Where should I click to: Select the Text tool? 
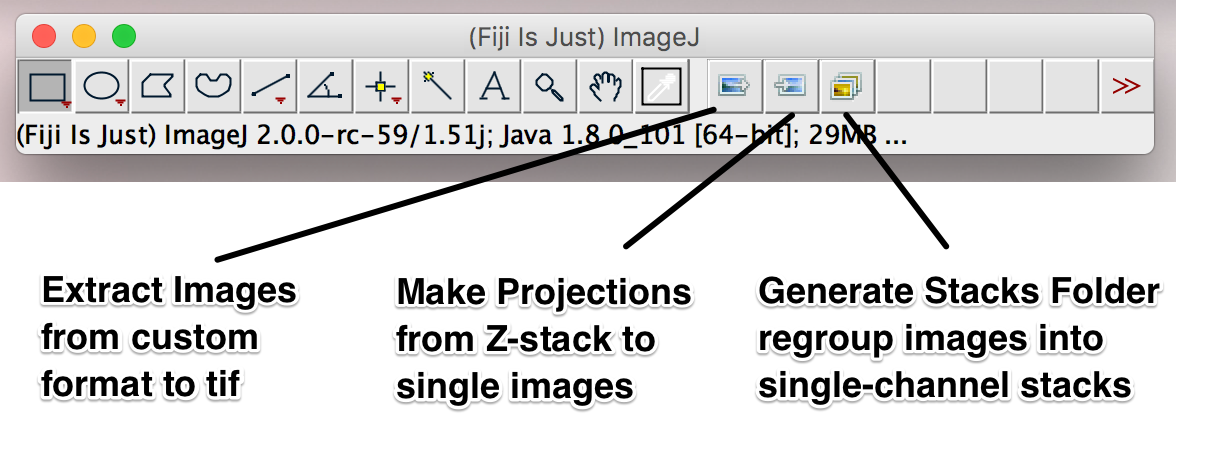(492, 87)
